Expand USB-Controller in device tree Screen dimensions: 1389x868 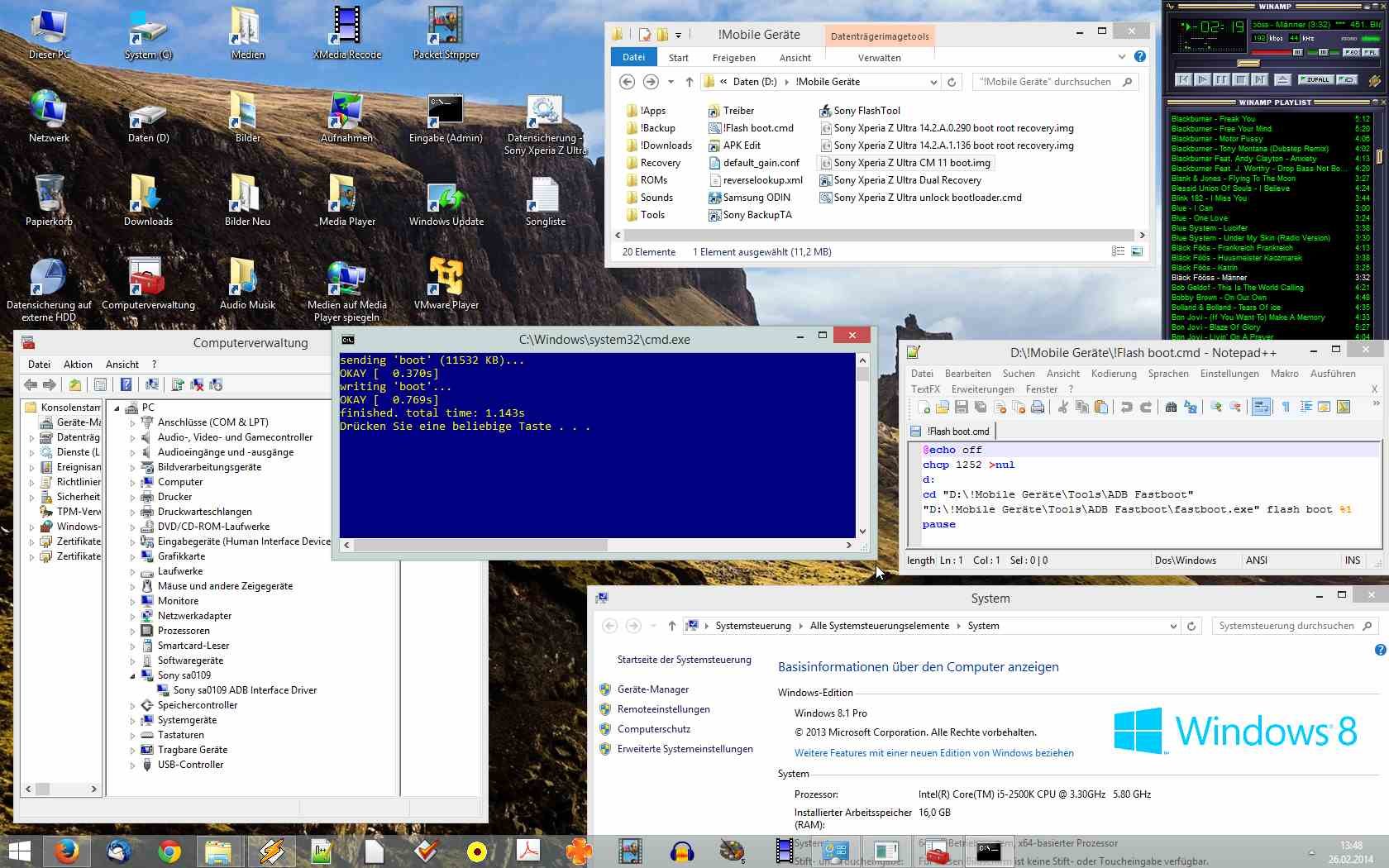pyautogui.click(x=132, y=765)
